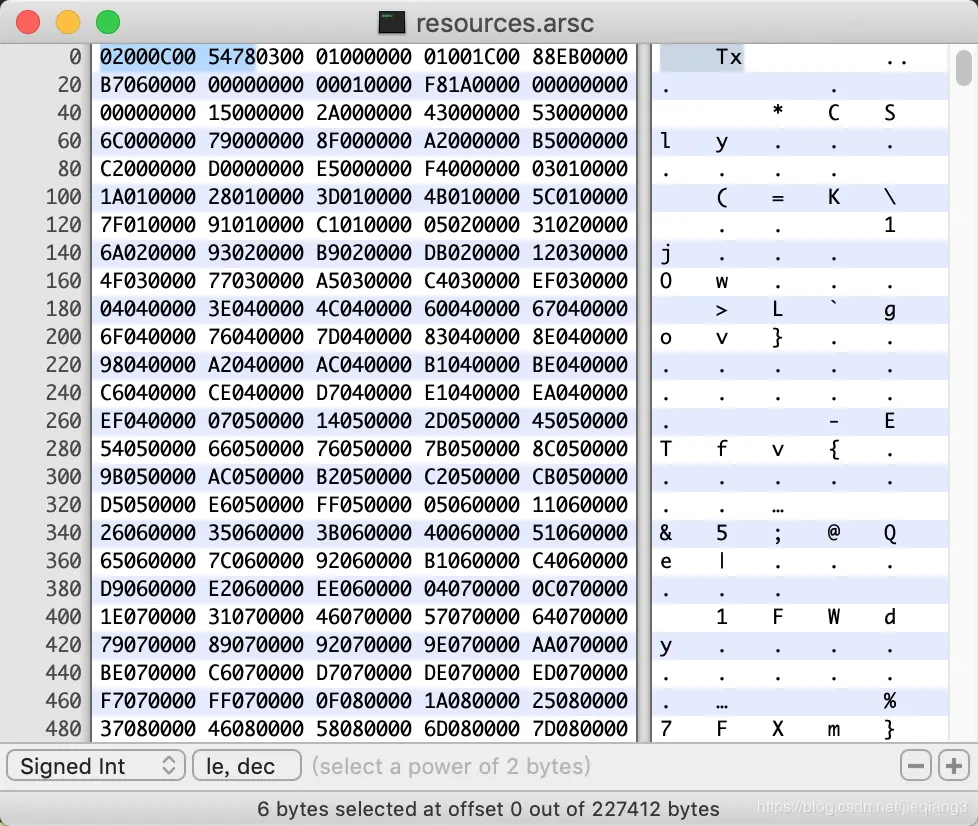
Task: Click hex group 26060000
Action: [x=148, y=533]
